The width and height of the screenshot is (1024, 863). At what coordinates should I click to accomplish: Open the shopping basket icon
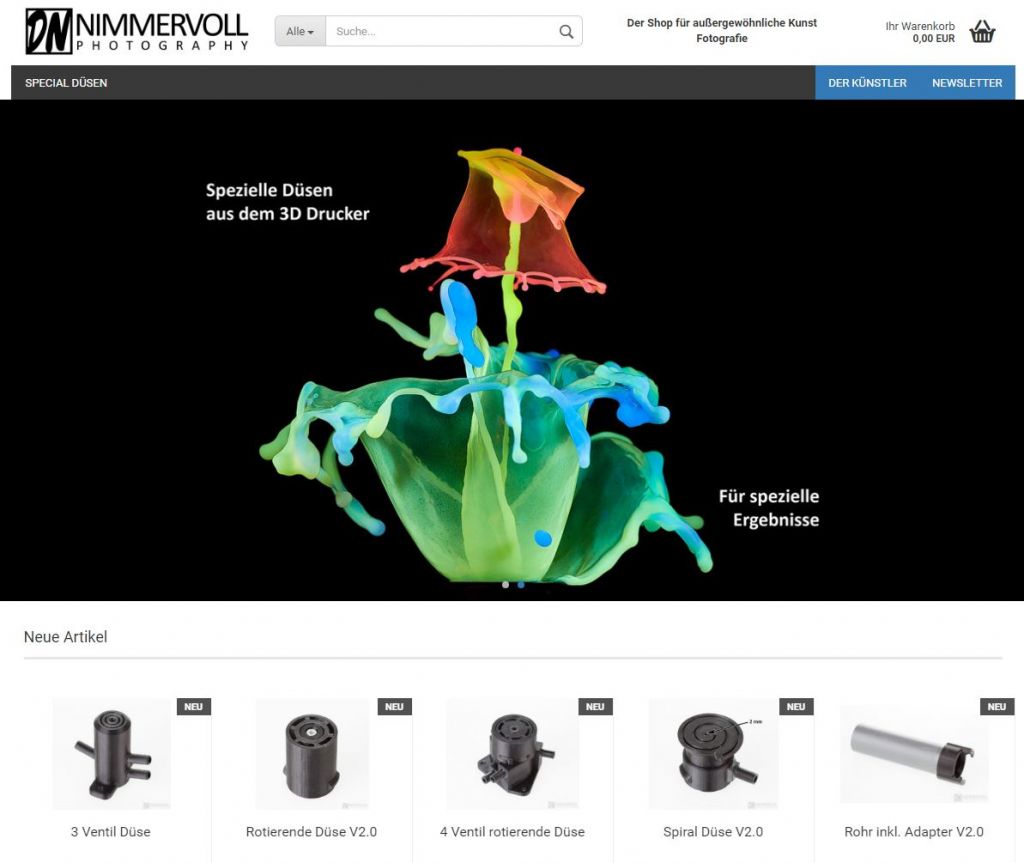click(x=982, y=32)
